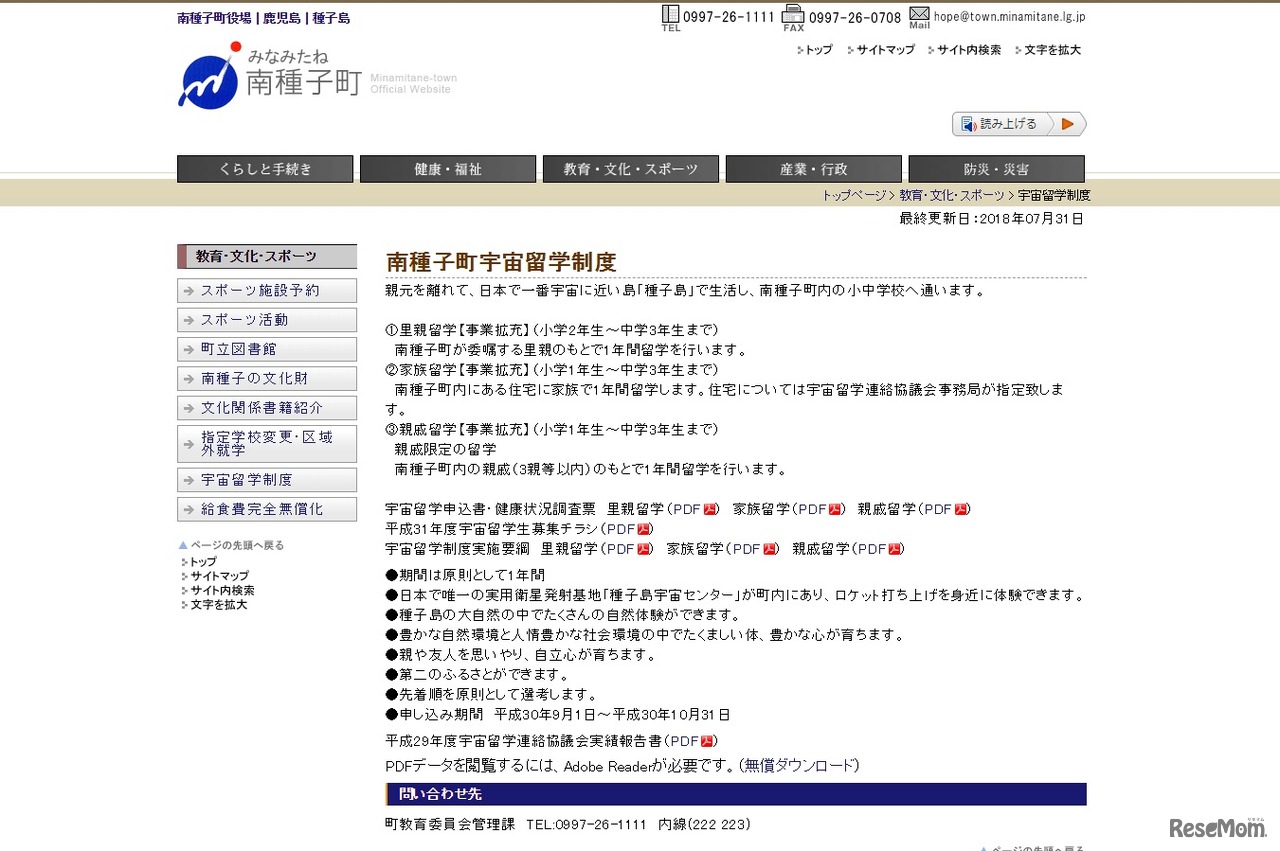1280x851 pixels.
Task: Open the 実績報告書 PDF icon
Action: (706, 741)
